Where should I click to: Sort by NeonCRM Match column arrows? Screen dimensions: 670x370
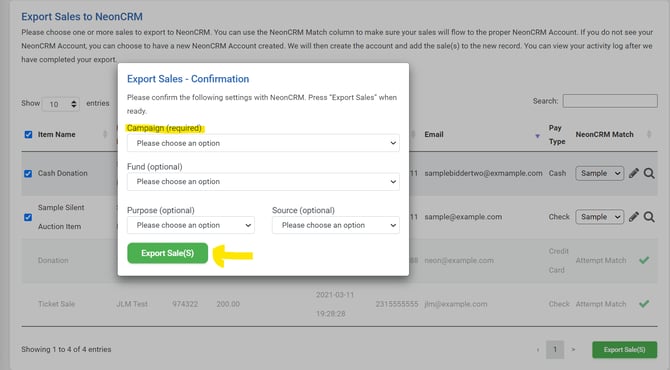[x=649, y=134]
